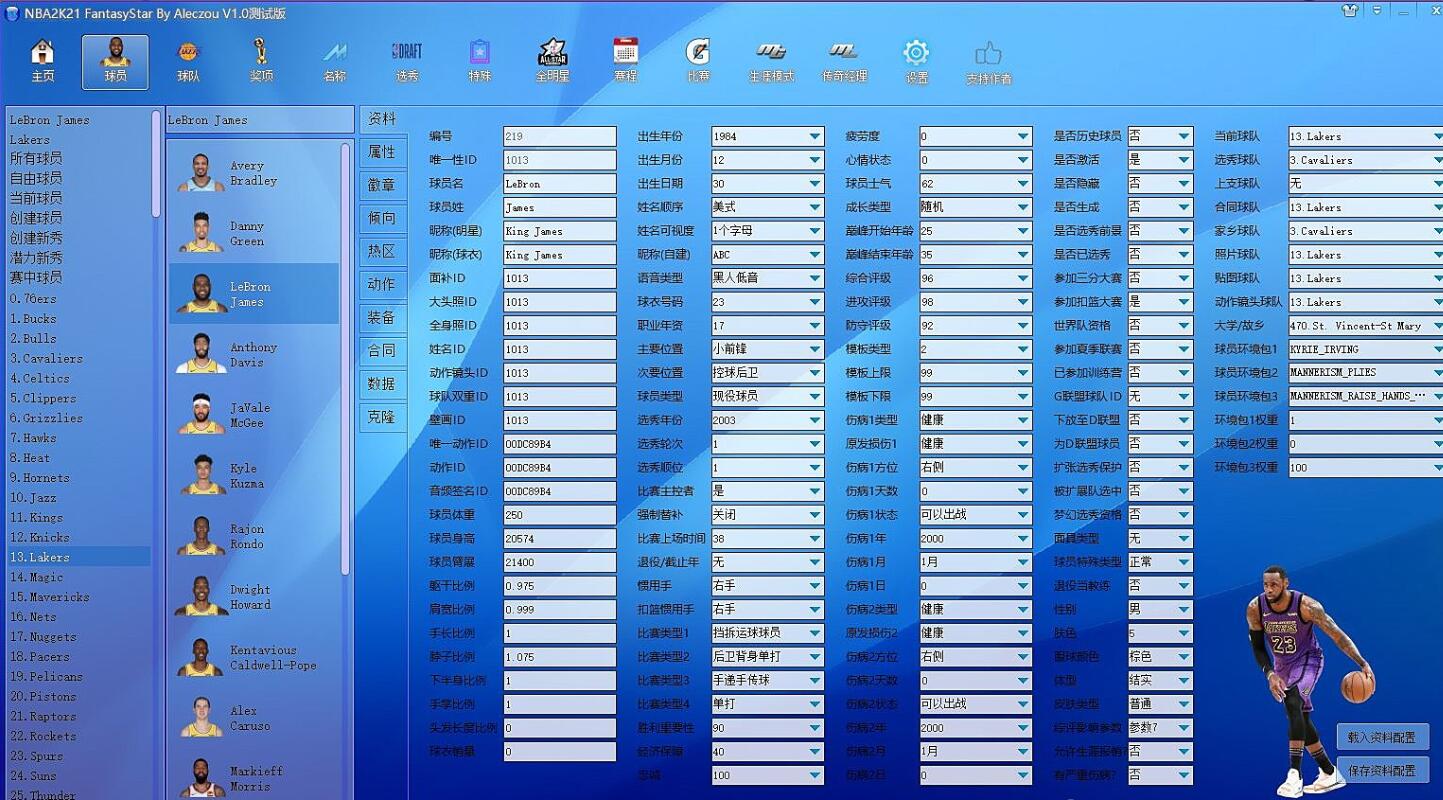Select 13.Lakers in the left team list
1443x800 pixels.
(78, 557)
